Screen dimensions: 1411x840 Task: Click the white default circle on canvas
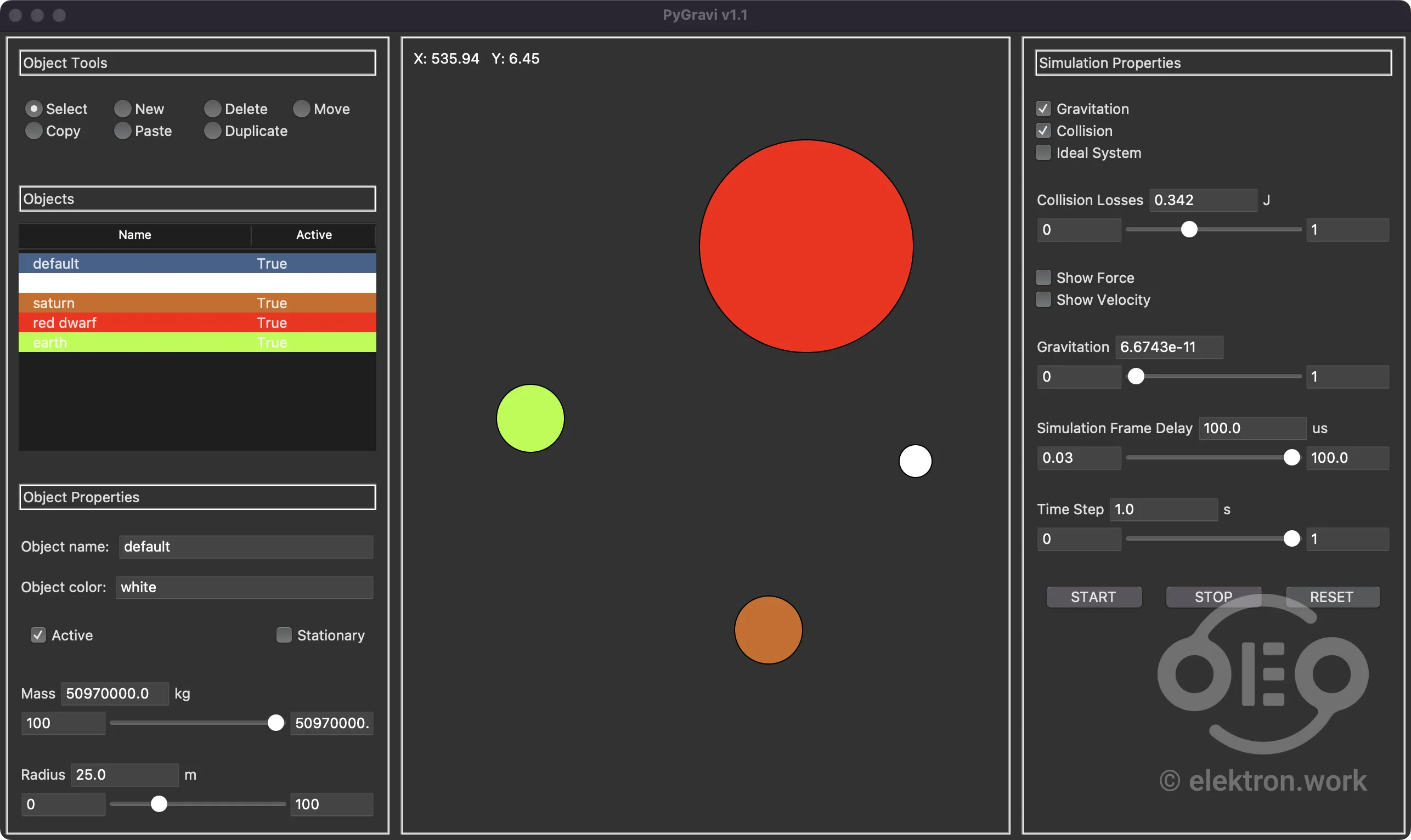point(916,461)
